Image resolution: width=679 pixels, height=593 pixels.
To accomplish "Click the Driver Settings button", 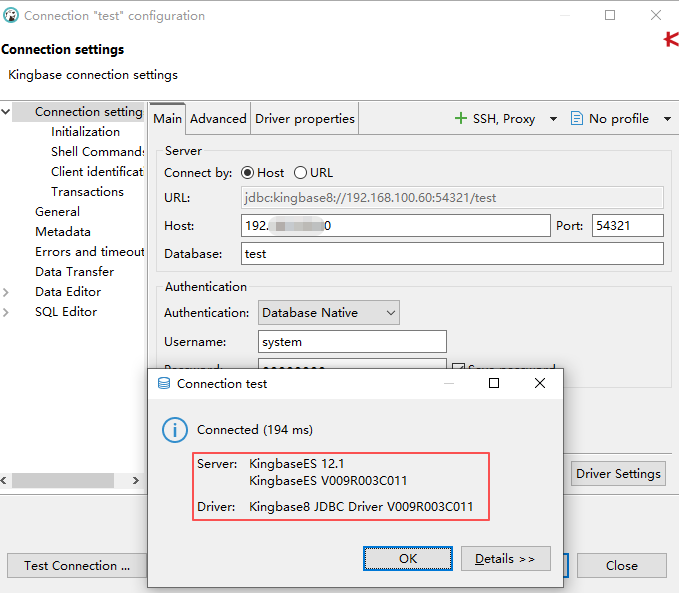I will [x=618, y=473].
